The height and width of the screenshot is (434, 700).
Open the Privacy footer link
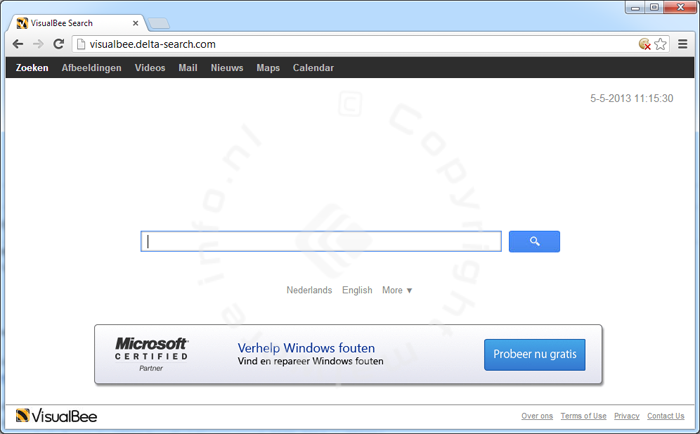coord(627,416)
